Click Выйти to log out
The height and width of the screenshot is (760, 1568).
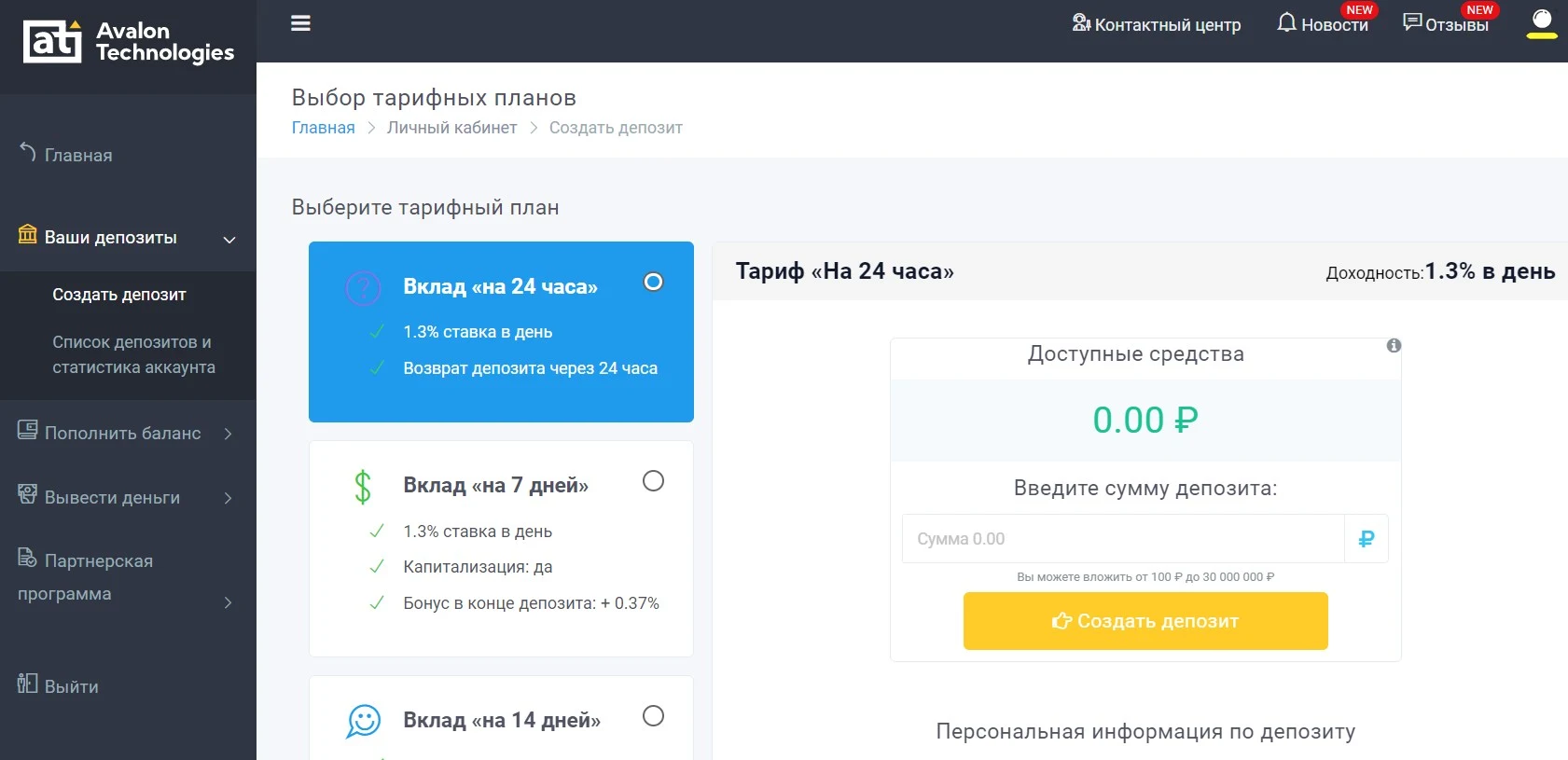click(x=72, y=686)
